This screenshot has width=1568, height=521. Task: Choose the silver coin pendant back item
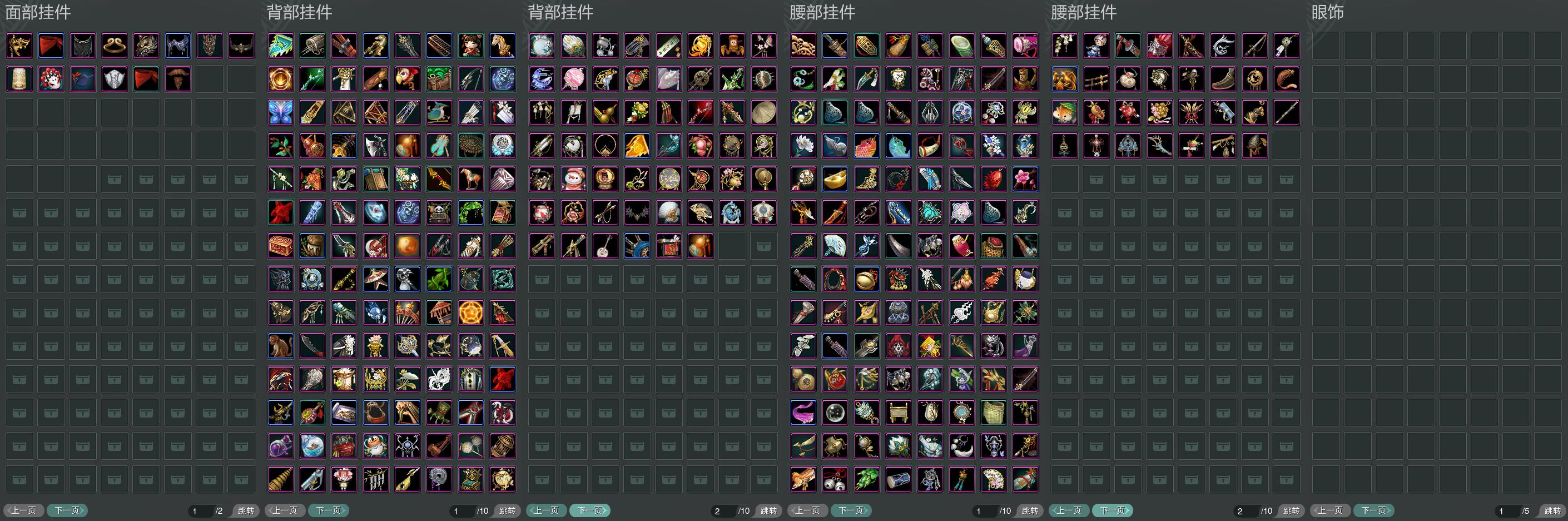(439, 480)
